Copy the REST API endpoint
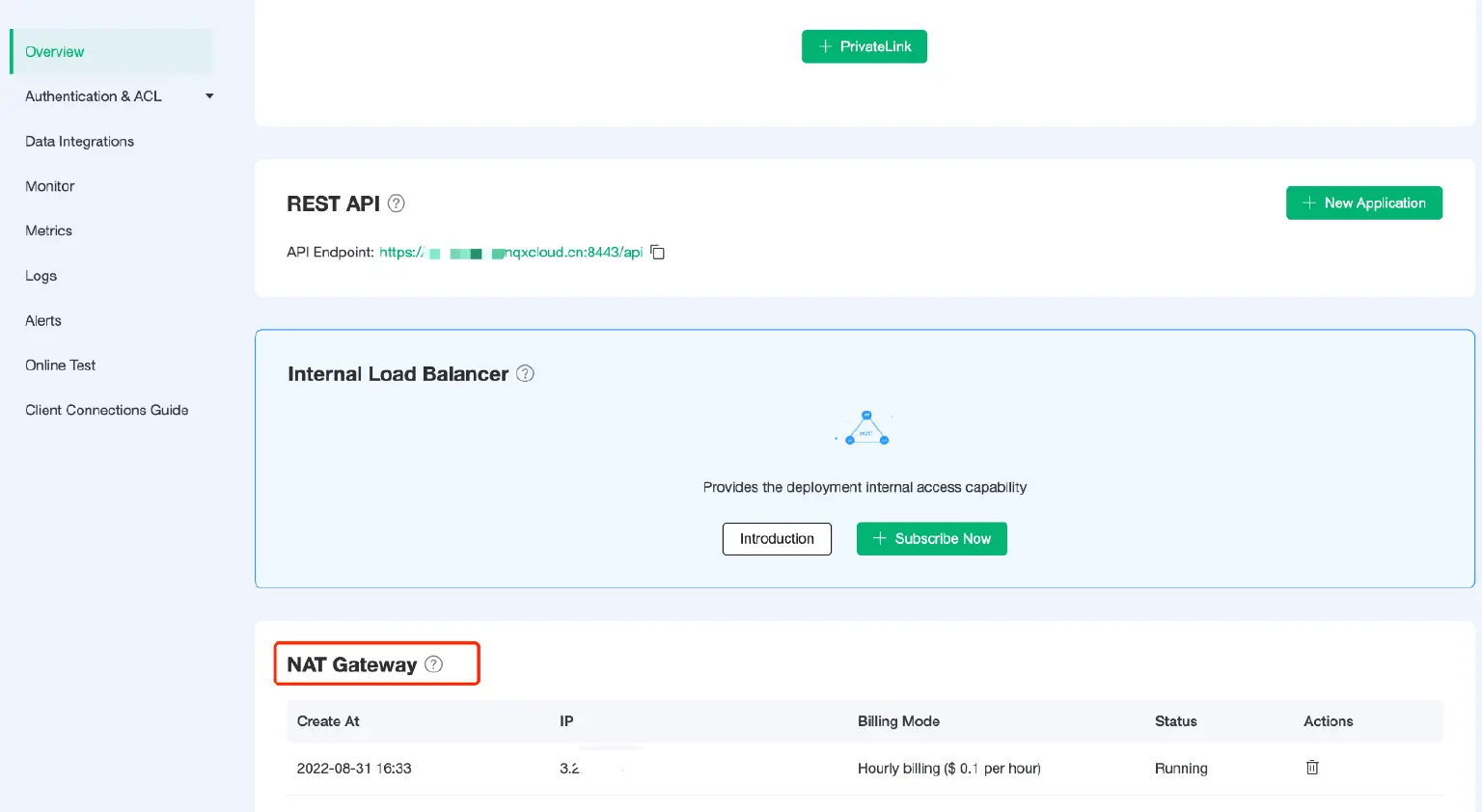 (657, 252)
